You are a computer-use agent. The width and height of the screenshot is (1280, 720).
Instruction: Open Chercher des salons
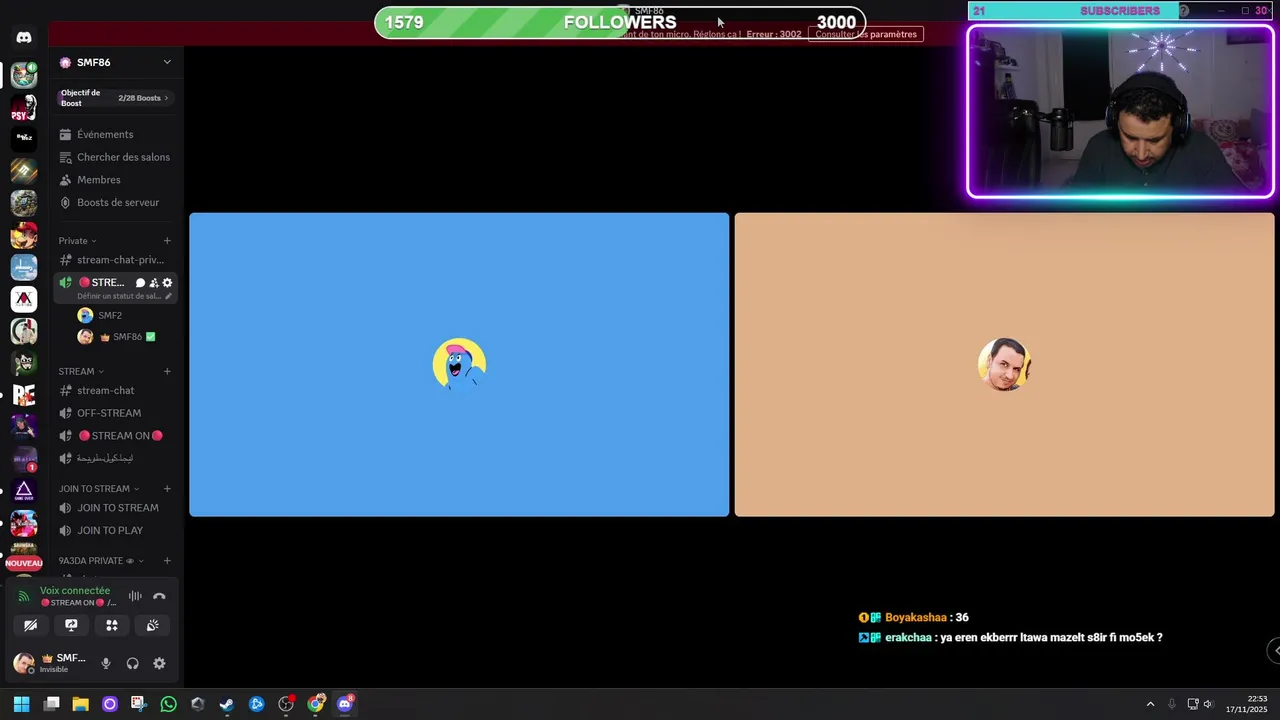click(x=117, y=157)
